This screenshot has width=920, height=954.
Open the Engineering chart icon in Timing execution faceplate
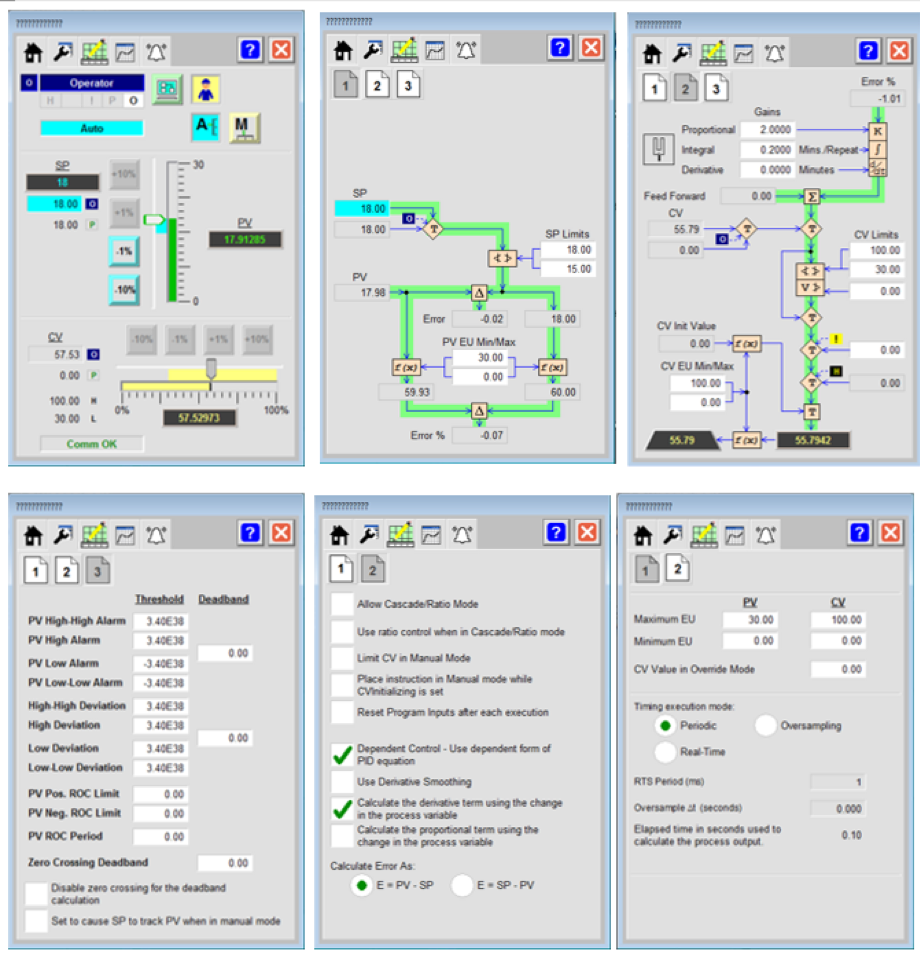click(704, 535)
